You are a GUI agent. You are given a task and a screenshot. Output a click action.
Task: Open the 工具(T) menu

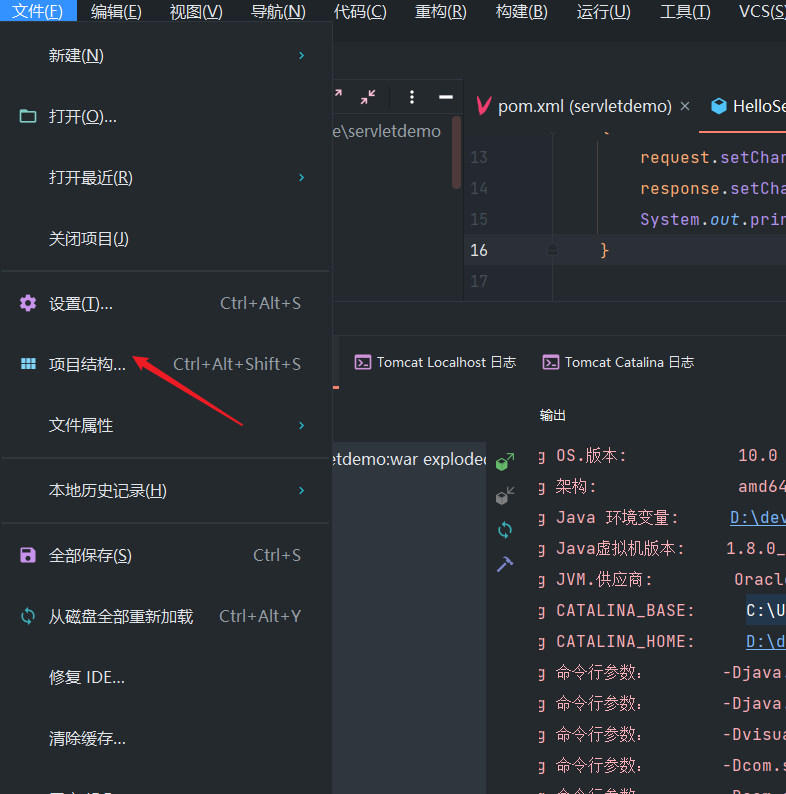pos(685,11)
